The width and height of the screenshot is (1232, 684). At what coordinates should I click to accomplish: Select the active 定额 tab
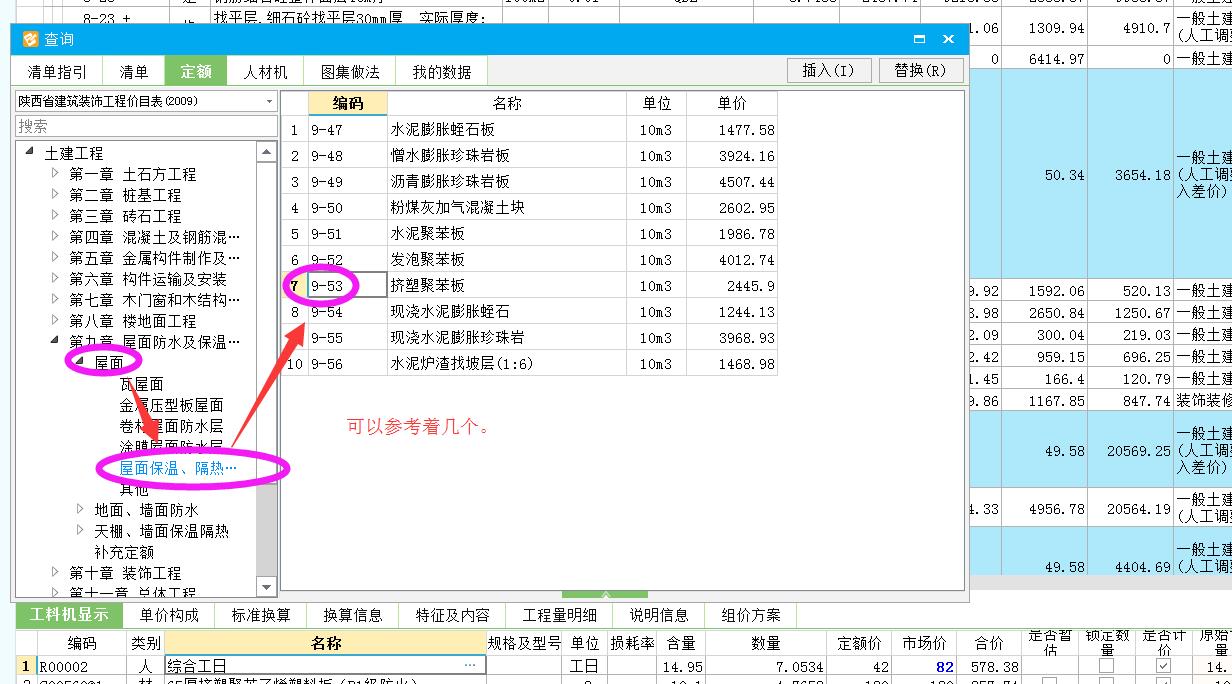coord(196,72)
